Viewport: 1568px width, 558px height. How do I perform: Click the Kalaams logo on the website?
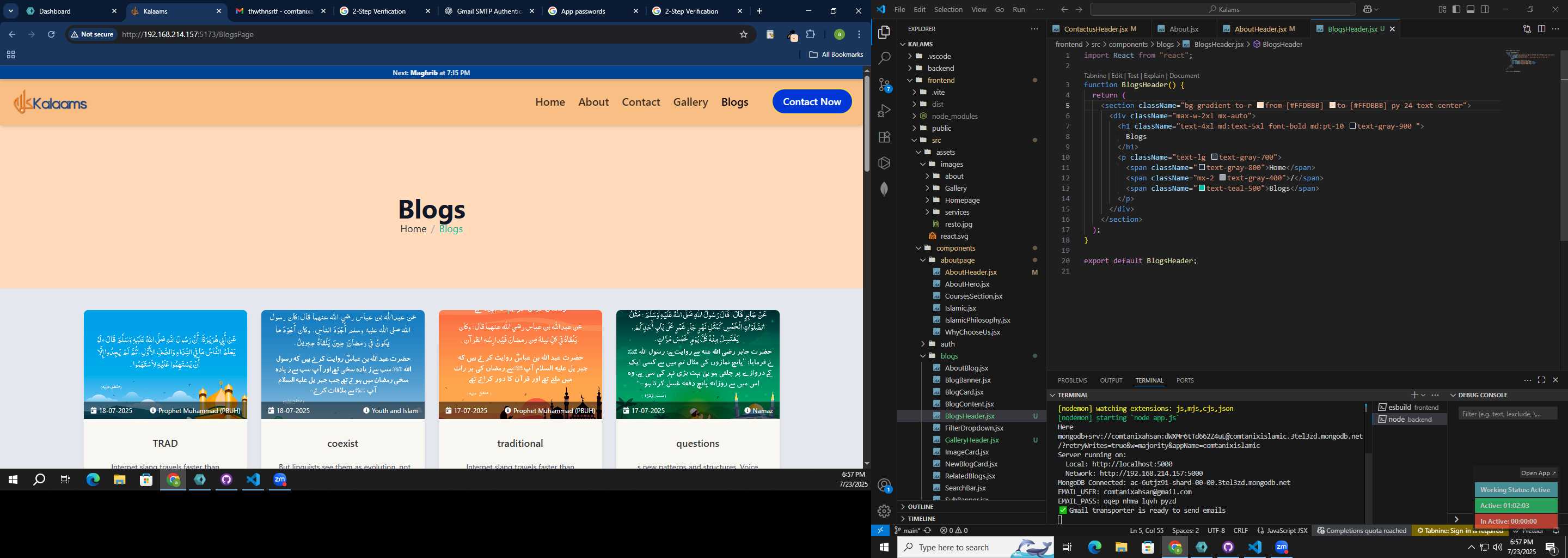click(51, 102)
